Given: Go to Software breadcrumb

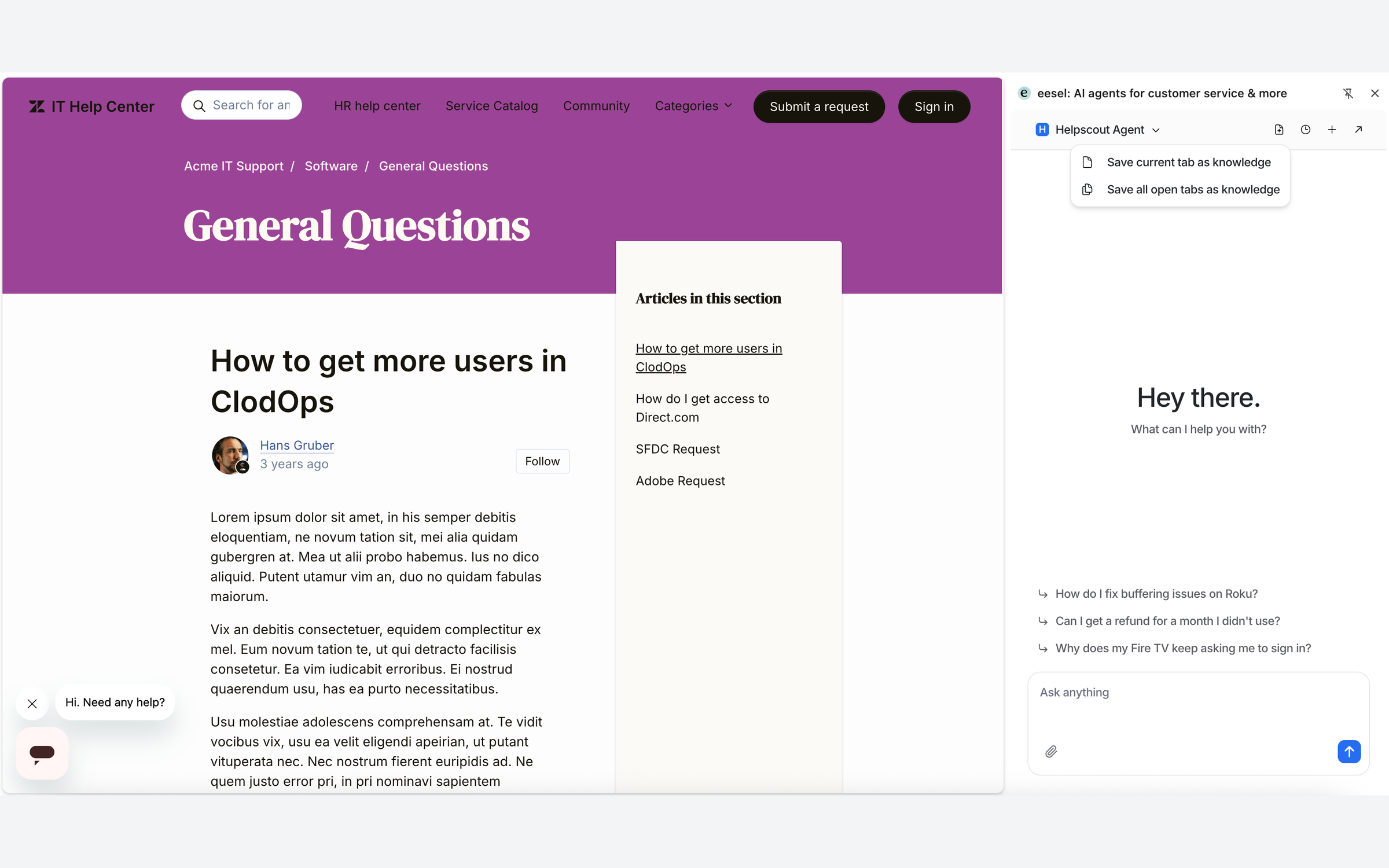Looking at the screenshot, I should coord(331,166).
